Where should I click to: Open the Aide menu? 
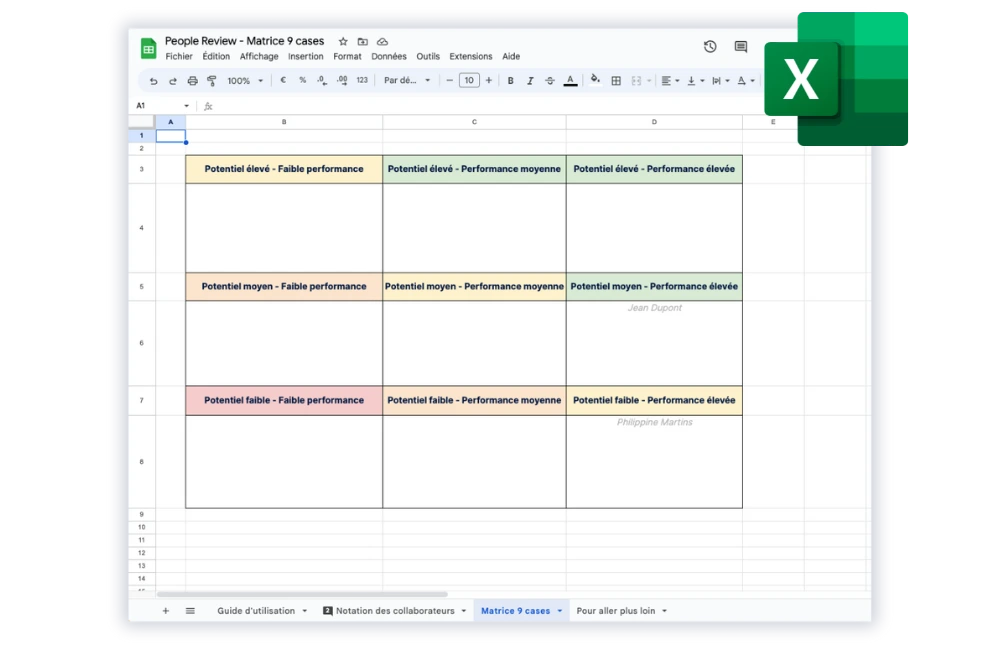tap(511, 56)
